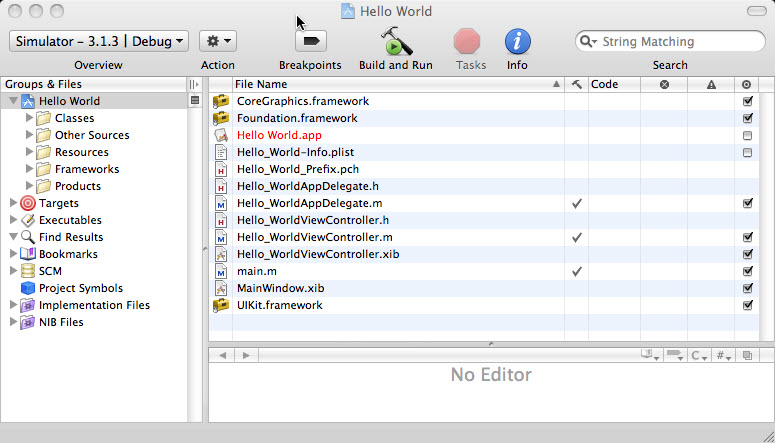Image resolution: width=775 pixels, height=443 pixels.
Task: Click the errors column header icon
Action: pos(664,85)
